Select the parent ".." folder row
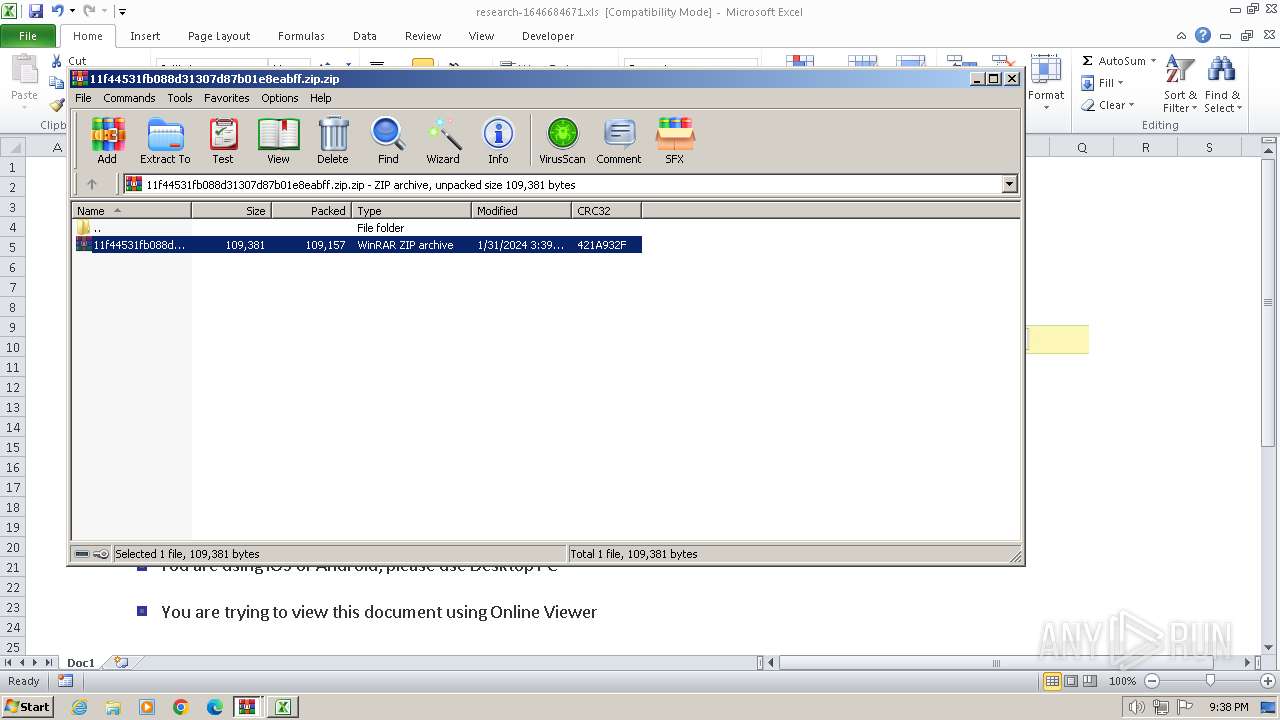The width and height of the screenshot is (1280, 720). (x=357, y=228)
